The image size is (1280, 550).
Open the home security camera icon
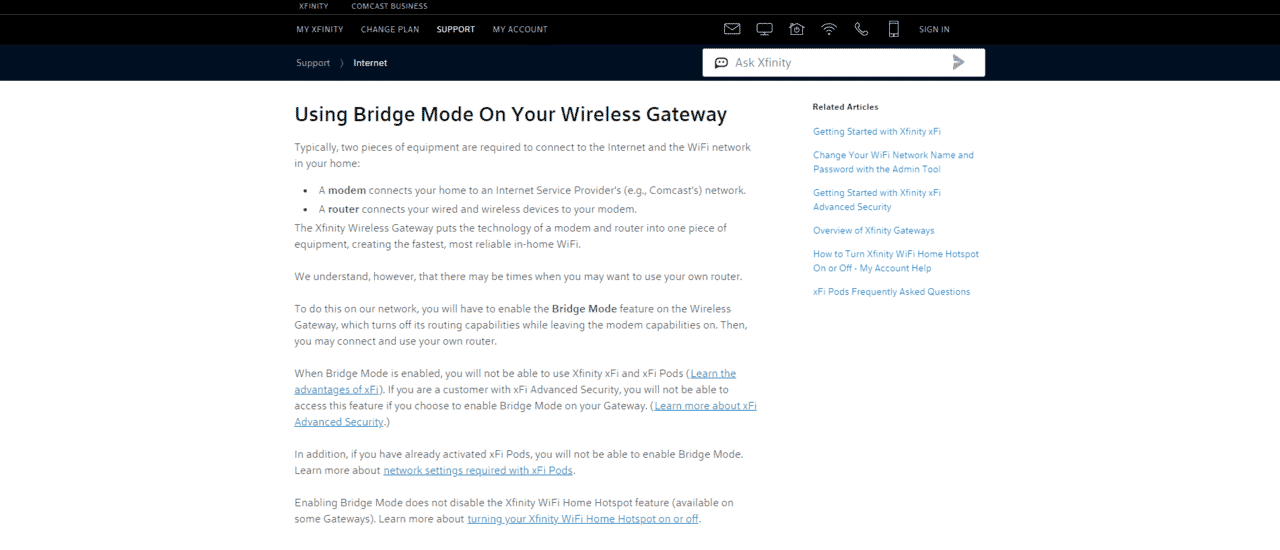click(796, 29)
